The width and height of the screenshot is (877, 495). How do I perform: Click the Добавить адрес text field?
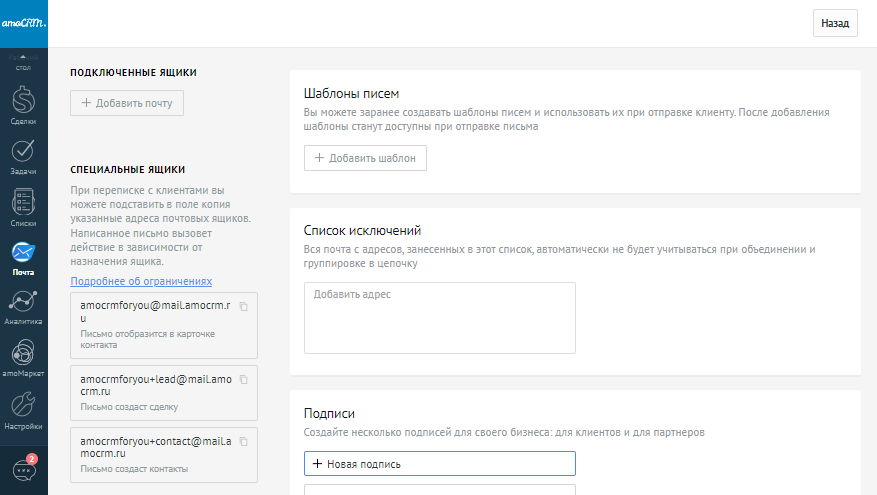[439, 317]
